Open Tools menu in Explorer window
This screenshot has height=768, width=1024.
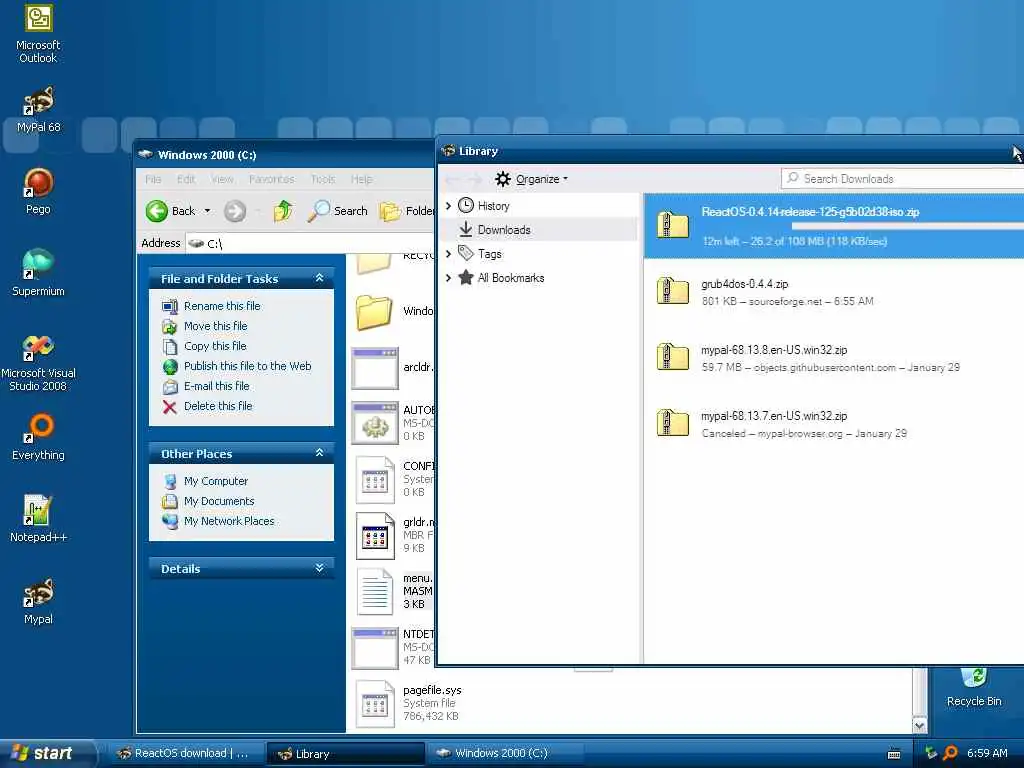coord(323,179)
